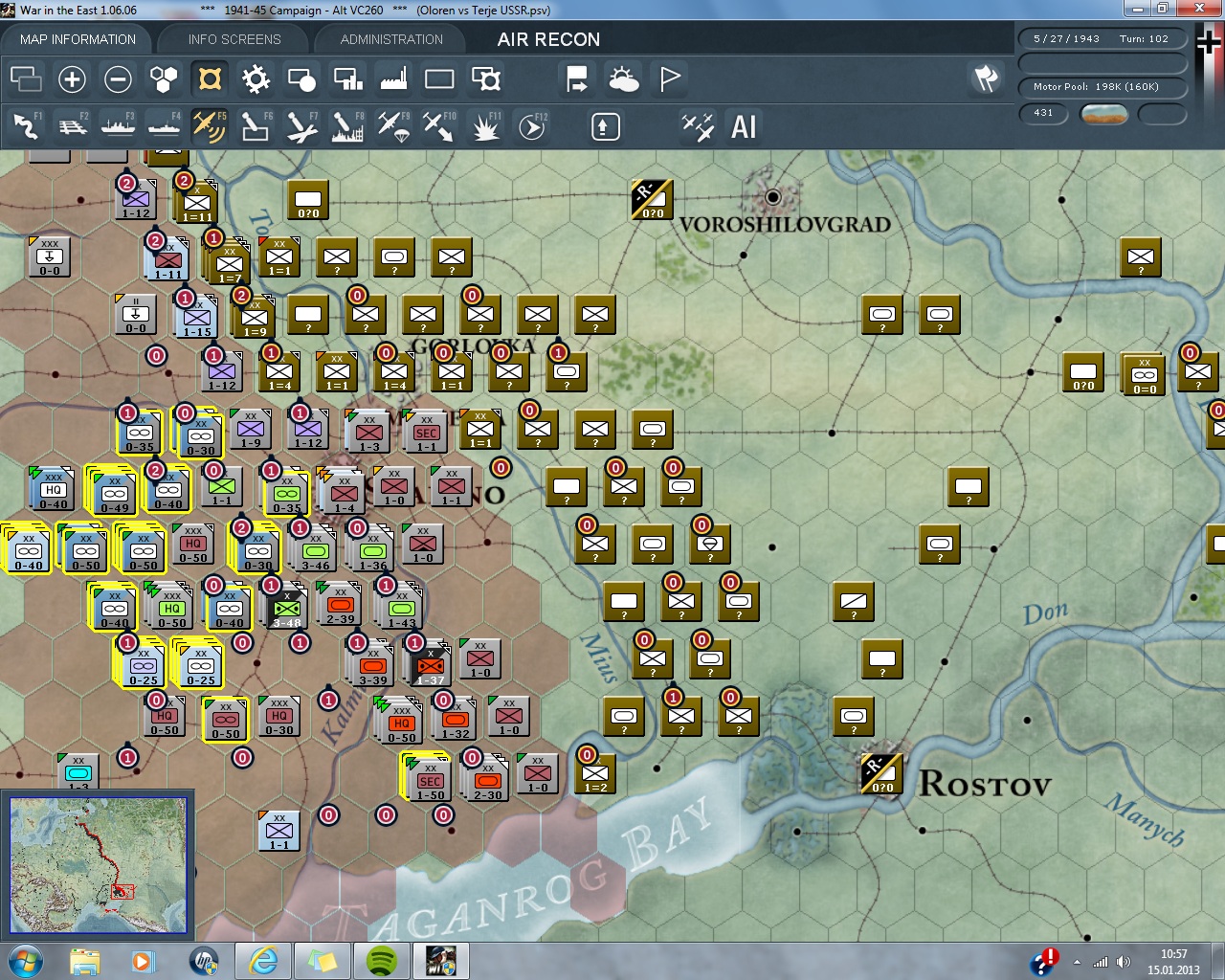Switch to the Administration tab
The image size is (1225, 980).
pyautogui.click(x=391, y=39)
